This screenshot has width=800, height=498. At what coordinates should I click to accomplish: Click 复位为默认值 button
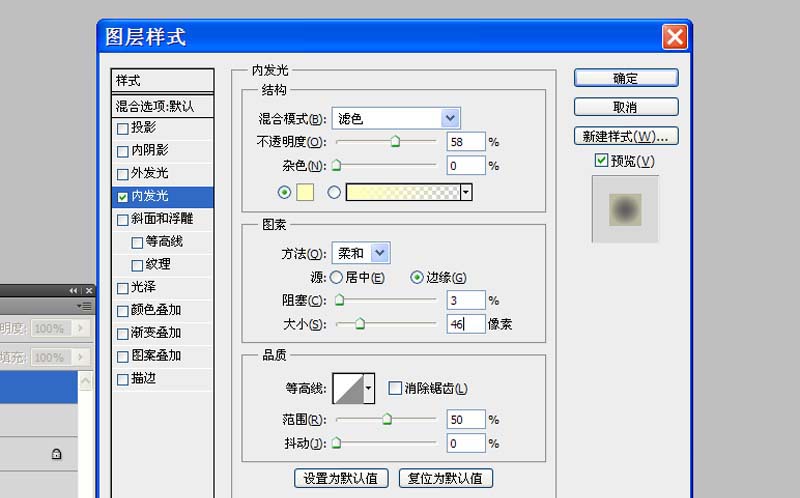pos(445,478)
